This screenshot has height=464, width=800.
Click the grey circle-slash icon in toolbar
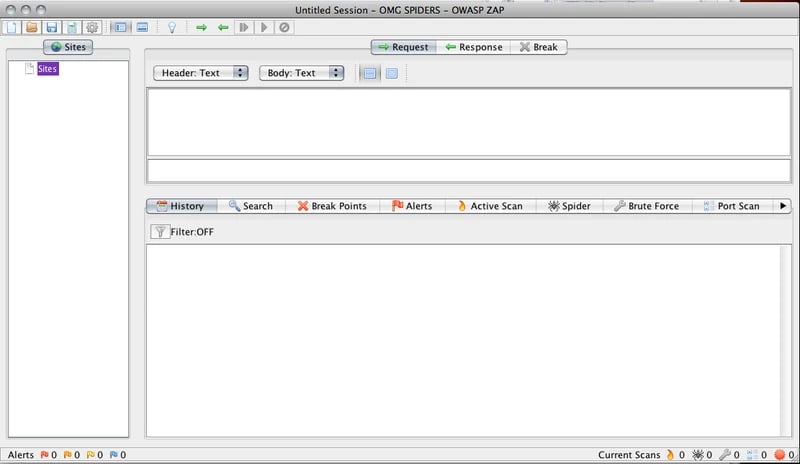(x=284, y=27)
